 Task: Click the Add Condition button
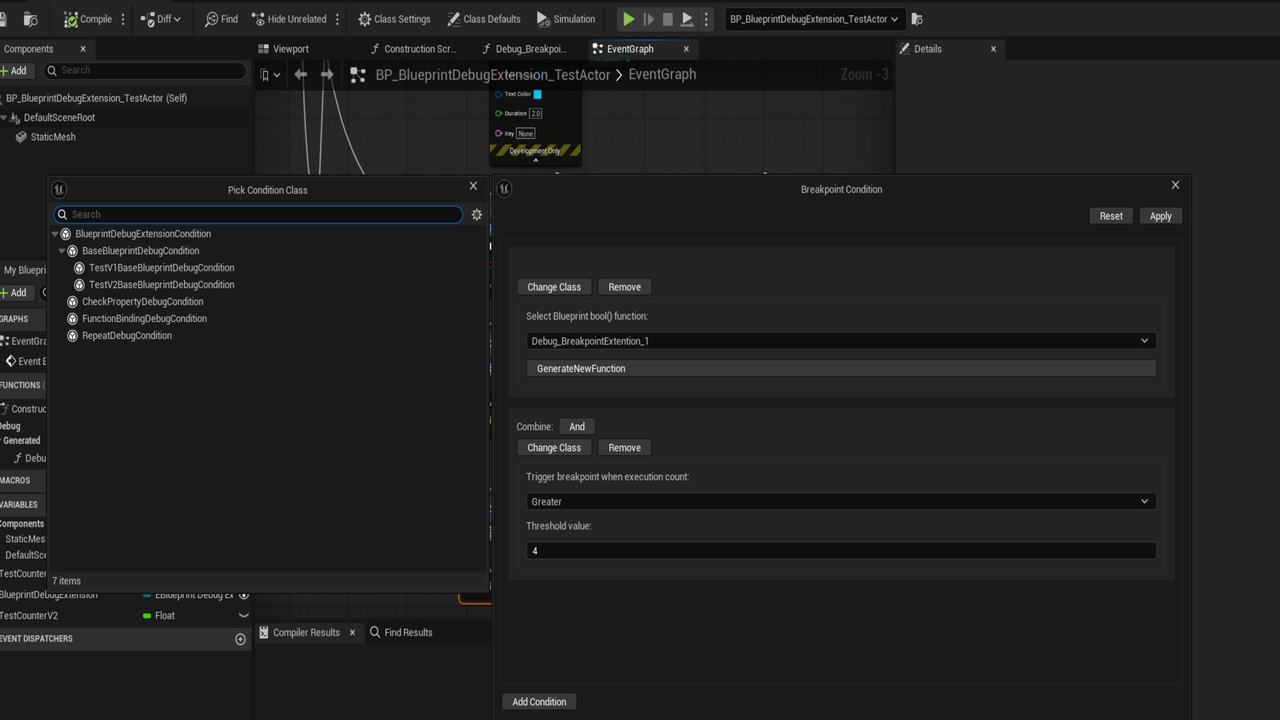pyautogui.click(x=539, y=702)
